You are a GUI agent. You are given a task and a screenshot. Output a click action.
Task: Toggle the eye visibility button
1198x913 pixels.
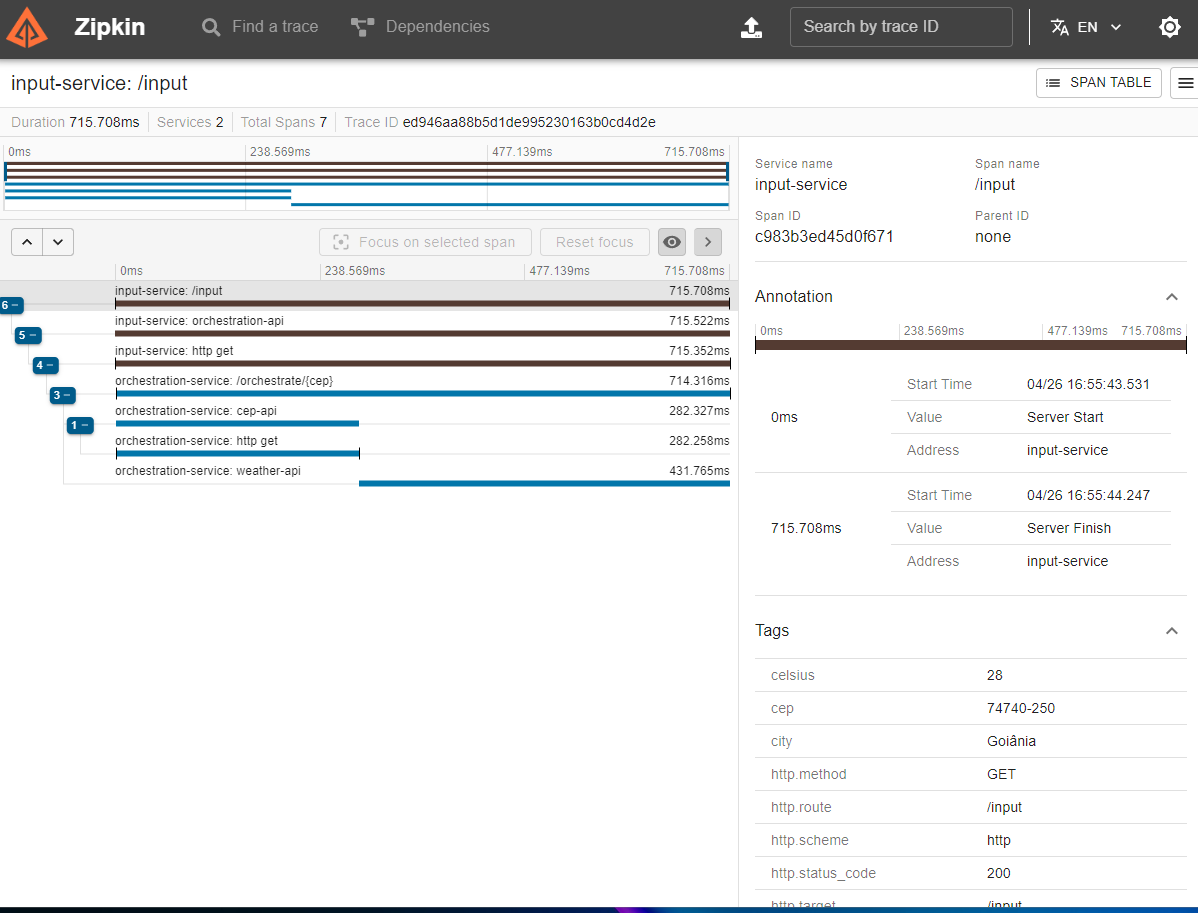click(x=672, y=242)
